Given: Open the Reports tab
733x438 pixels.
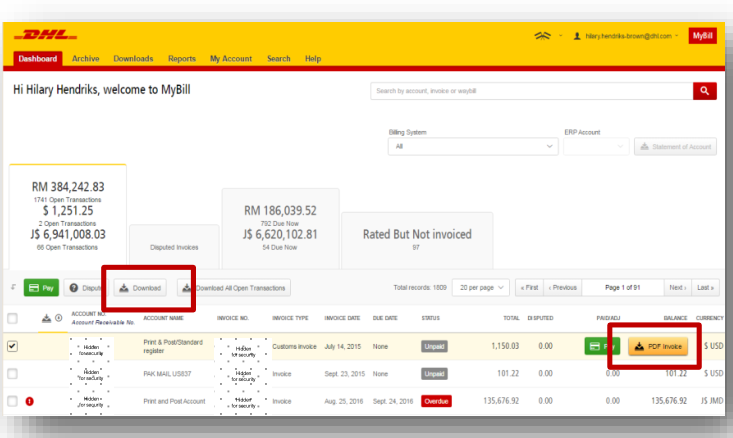Looking at the screenshot, I should pos(182,59).
